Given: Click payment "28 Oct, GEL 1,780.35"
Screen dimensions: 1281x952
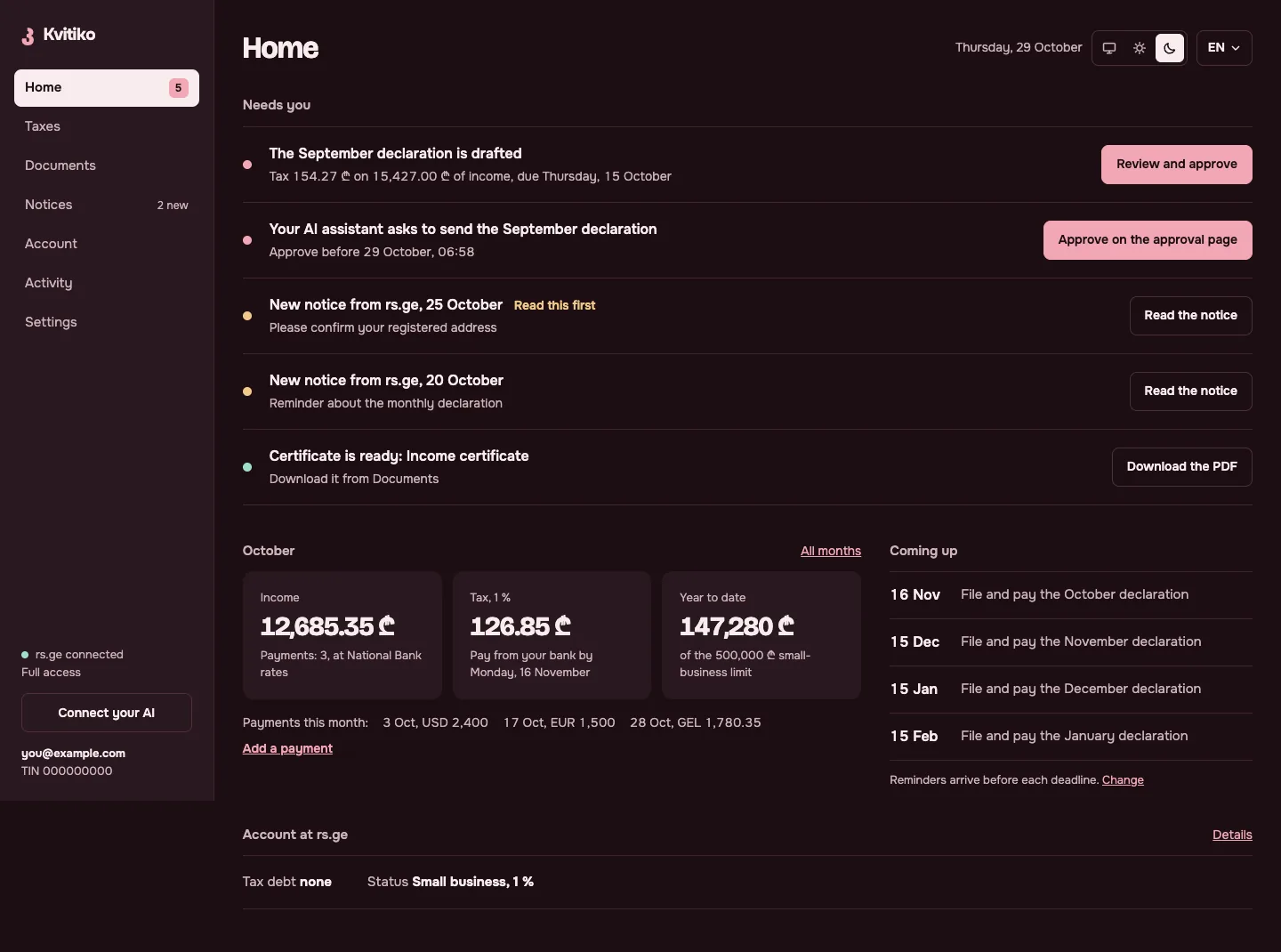Looking at the screenshot, I should pos(696,722).
